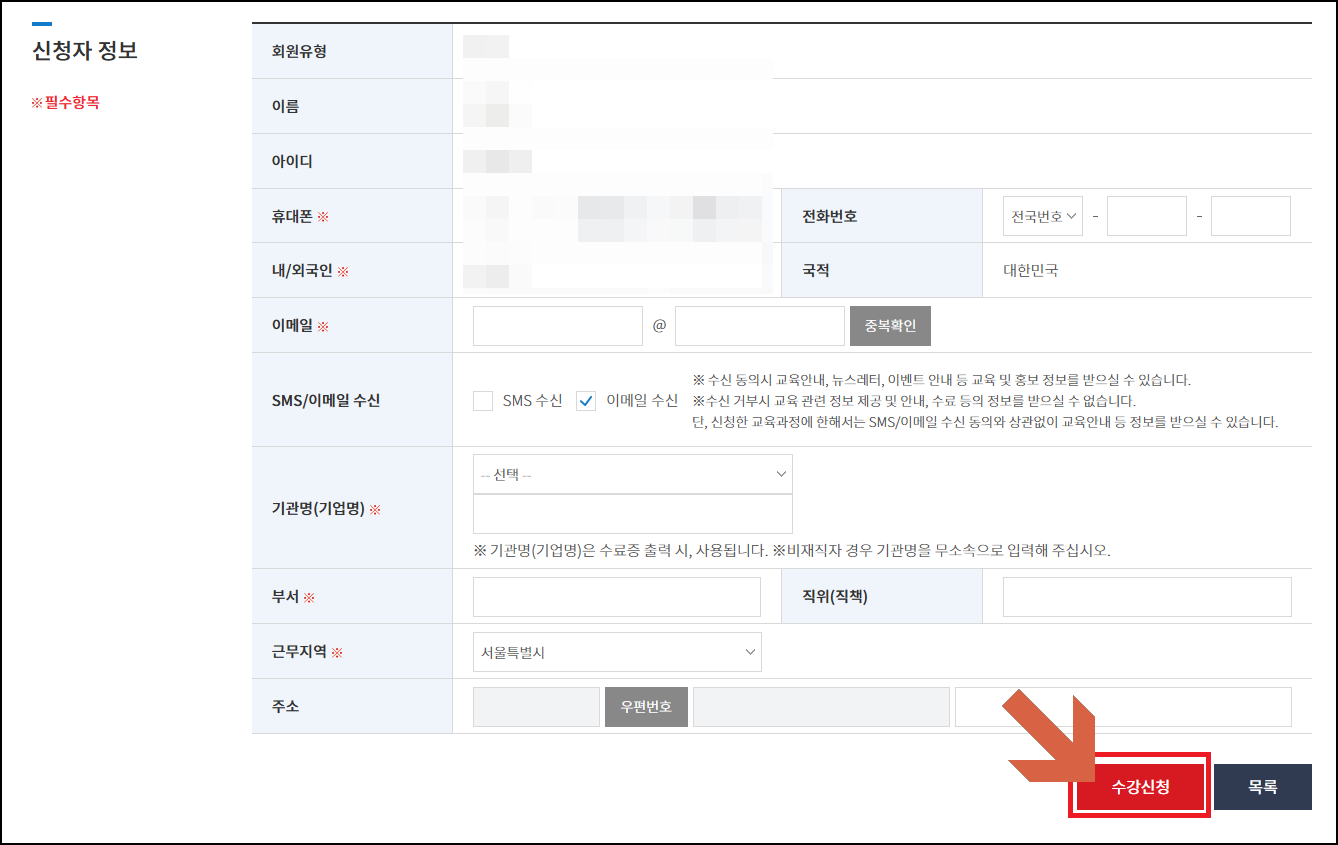Click the SMS/이메일 수신 row label

[x=326, y=401]
